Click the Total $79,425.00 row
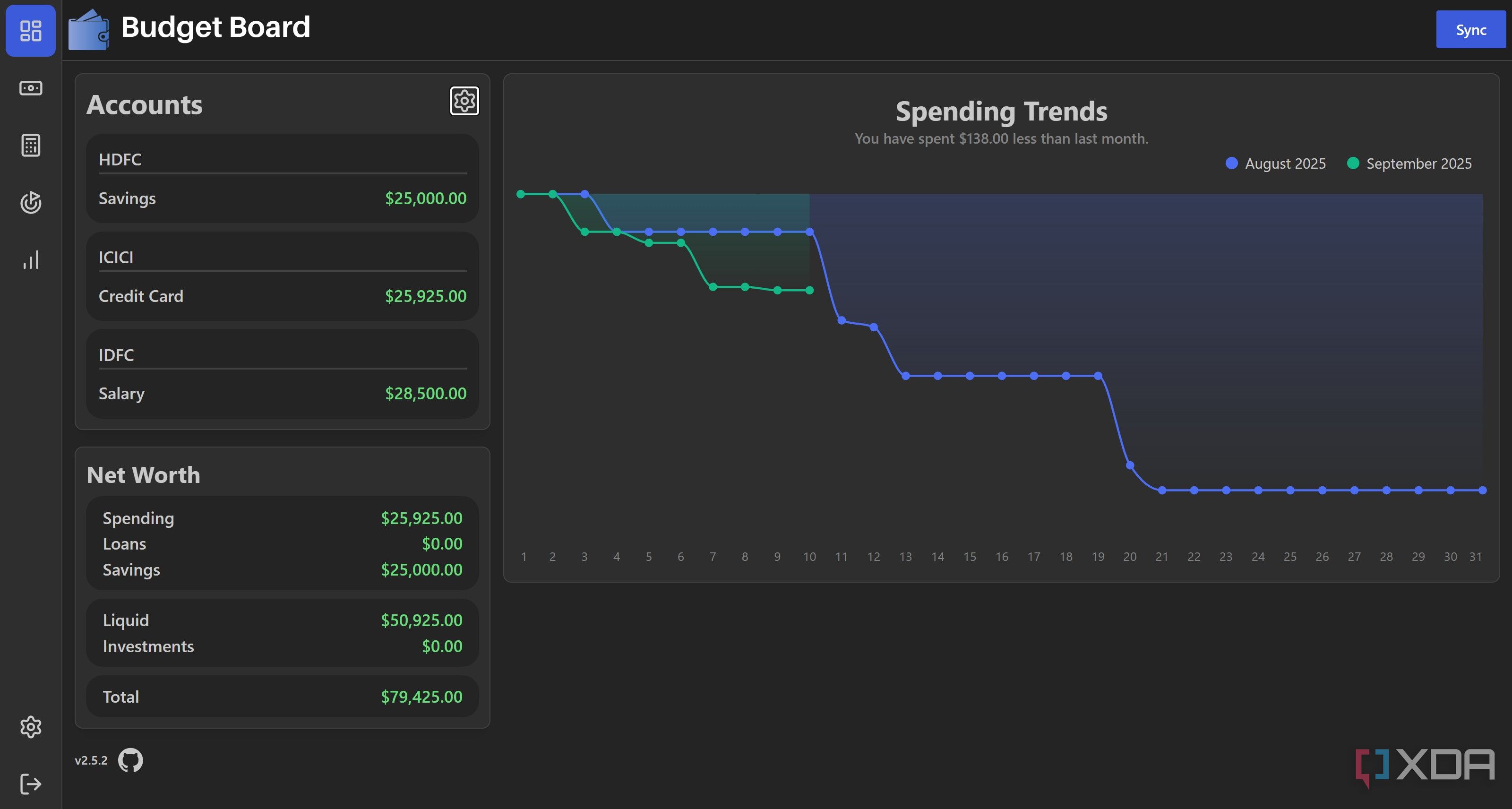The image size is (1512, 809). point(283,697)
